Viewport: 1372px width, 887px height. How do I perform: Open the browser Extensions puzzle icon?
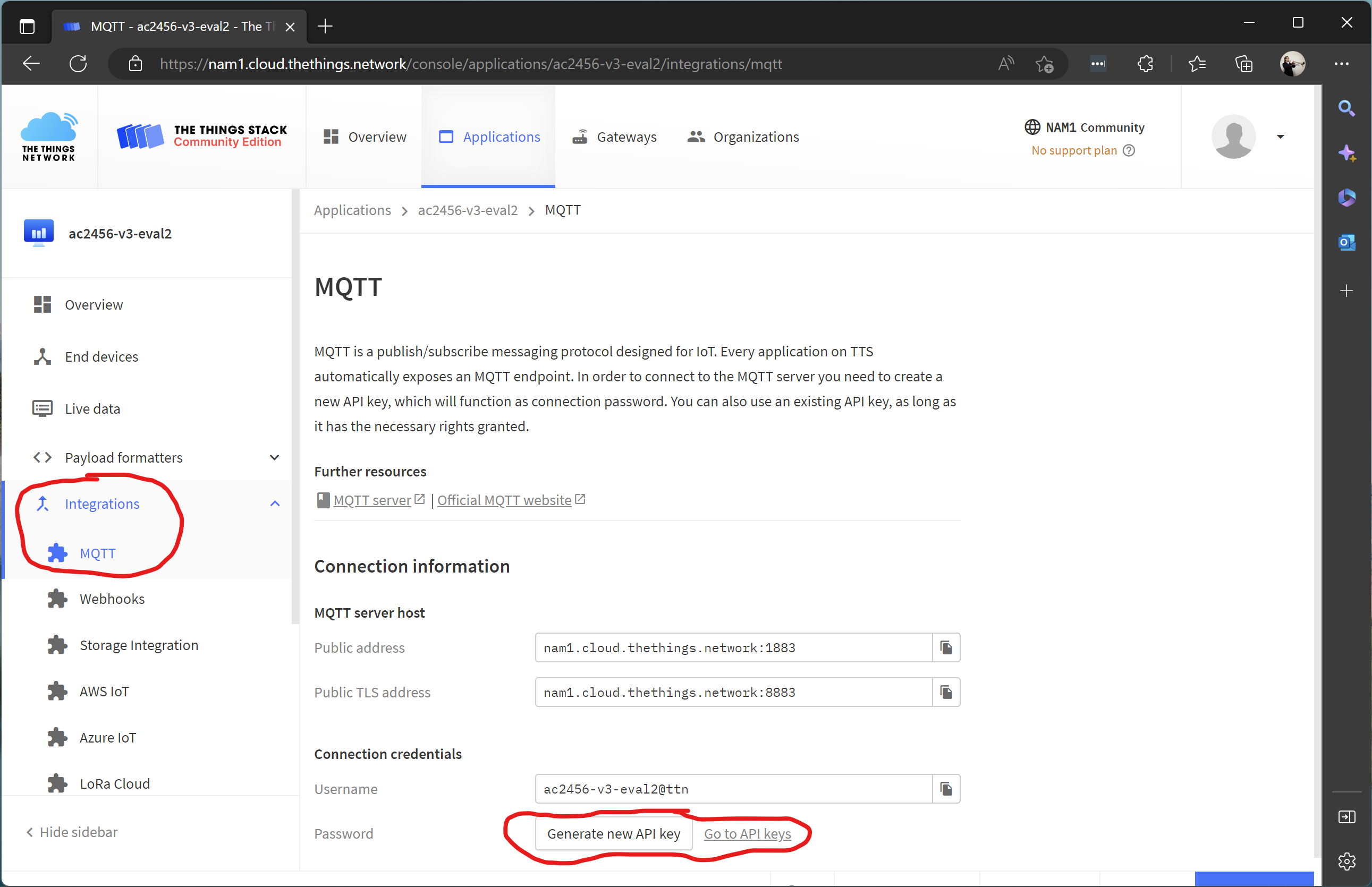[1145, 64]
